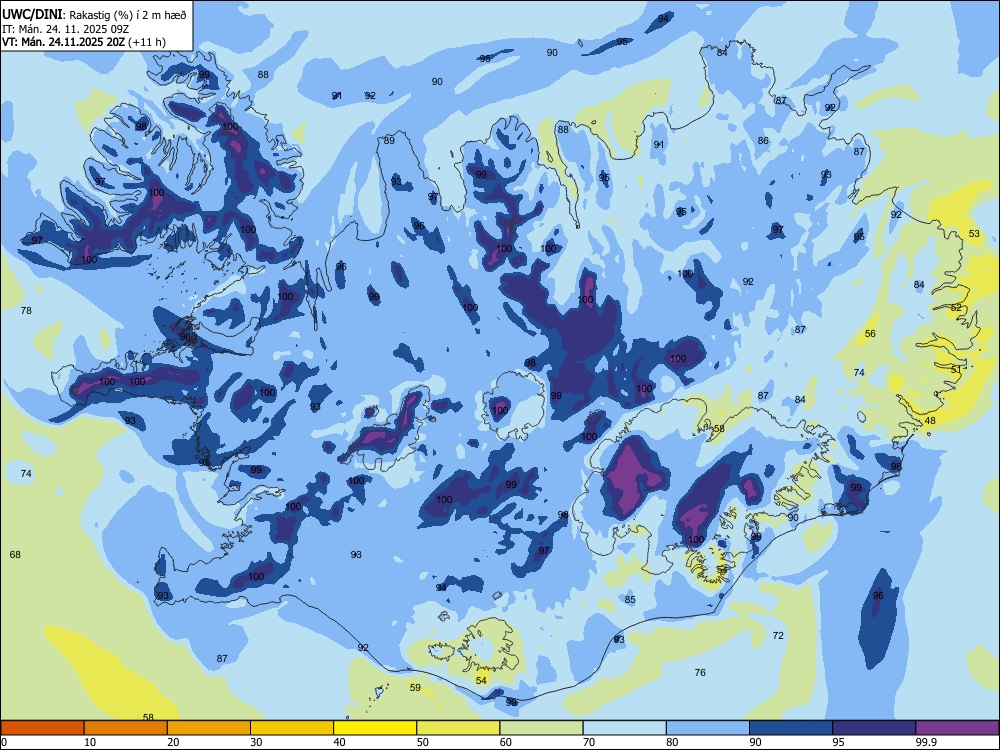Click the dark navy 95–99.9 legend swatch
1000x750 pixels.
point(874,728)
